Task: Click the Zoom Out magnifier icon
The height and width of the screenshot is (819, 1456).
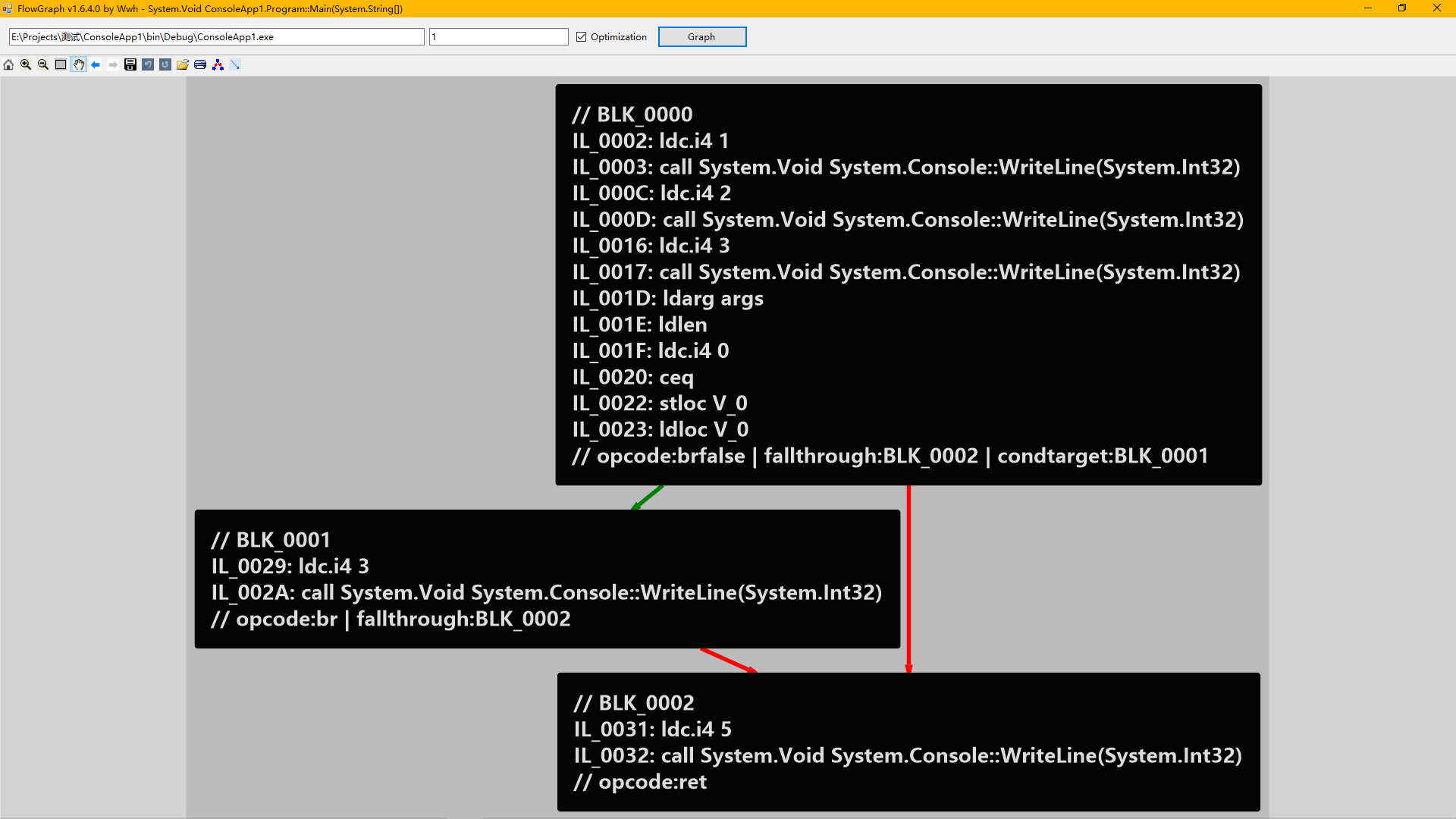Action: pyautogui.click(x=43, y=64)
